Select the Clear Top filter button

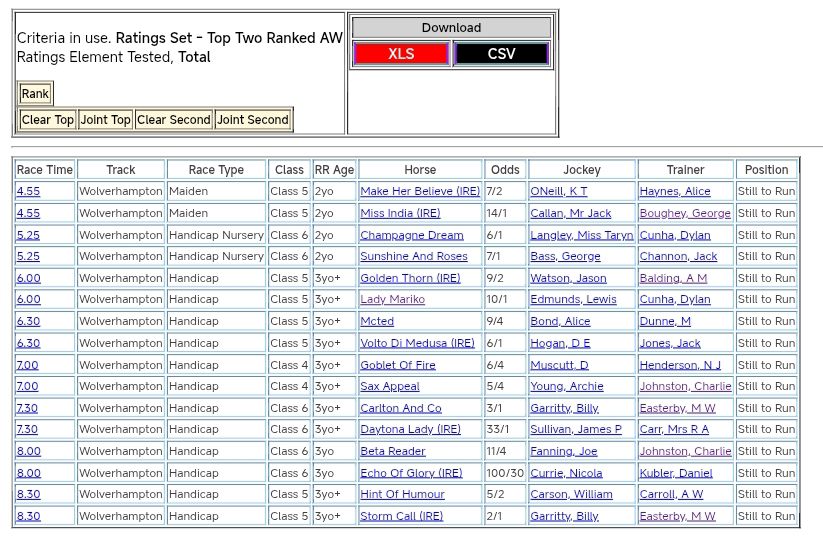tap(48, 120)
